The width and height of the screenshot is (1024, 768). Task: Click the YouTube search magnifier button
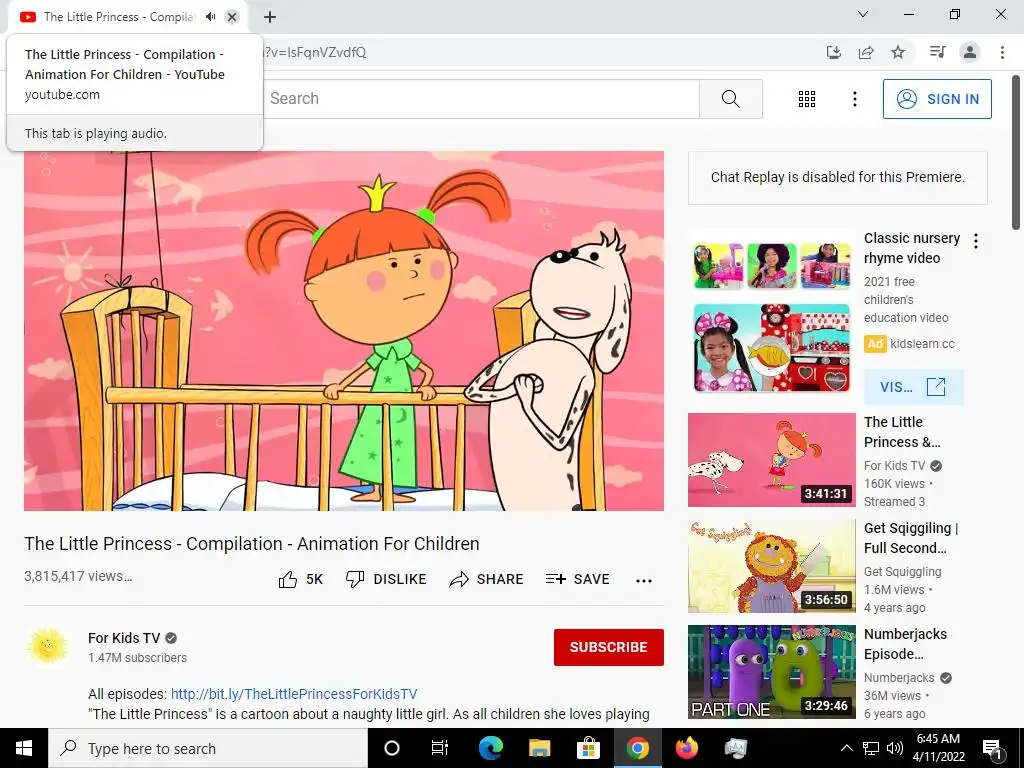point(730,99)
